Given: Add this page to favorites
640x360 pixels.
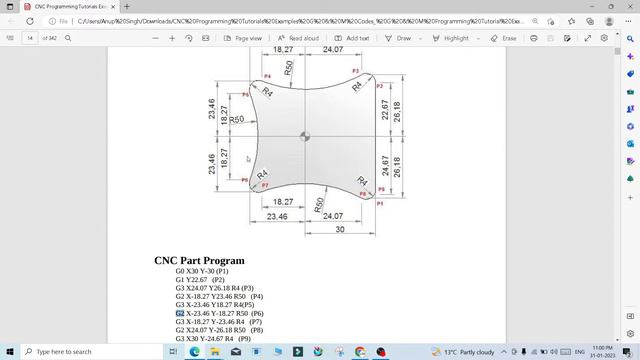Looking at the screenshot, I should coord(551,21).
